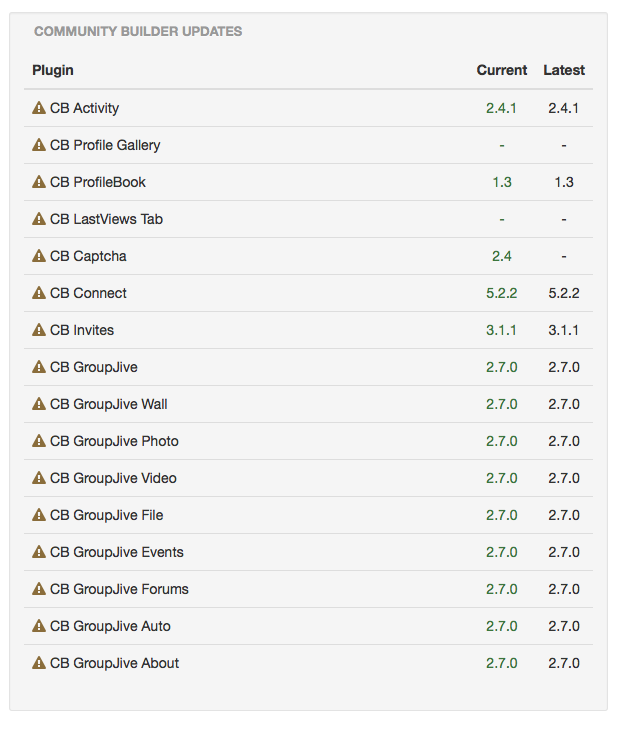This screenshot has height=730, width=637.
Task: Click CB GroupJive Forums plugin name
Action: [x=119, y=589]
